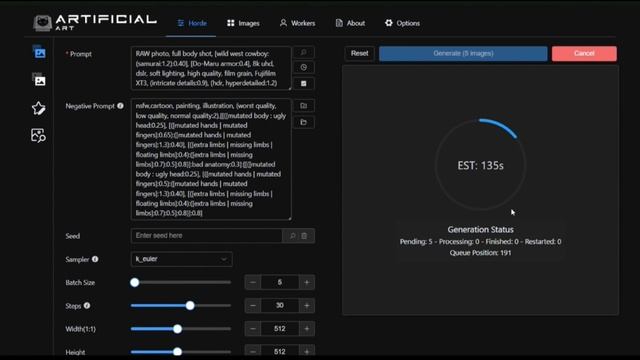Select the star with pencil sidebar icon
Image resolution: width=640 pixels, height=360 pixels.
point(38,108)
